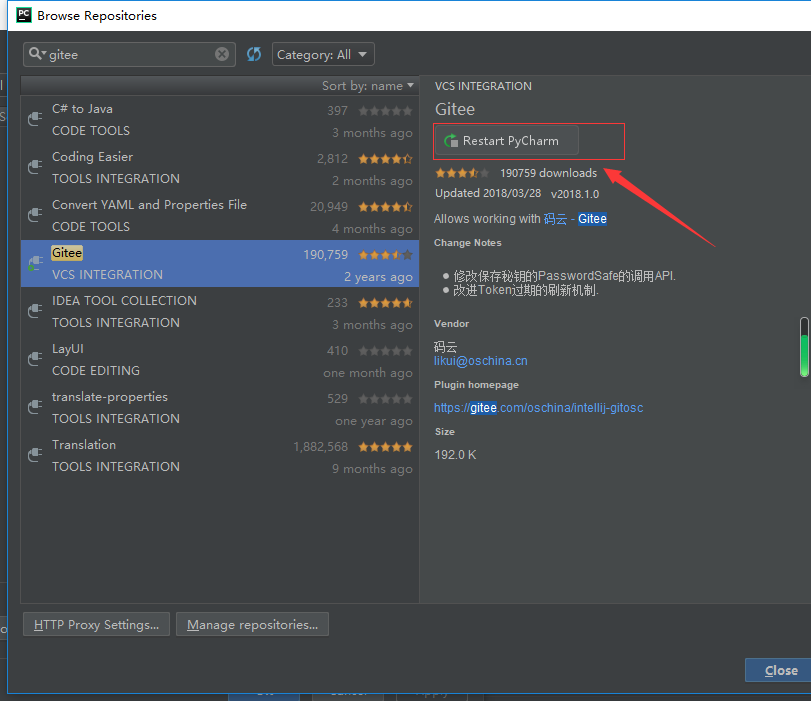Close the Browse Repositories dialog
The image size is (811, 701).
(780, 670)
